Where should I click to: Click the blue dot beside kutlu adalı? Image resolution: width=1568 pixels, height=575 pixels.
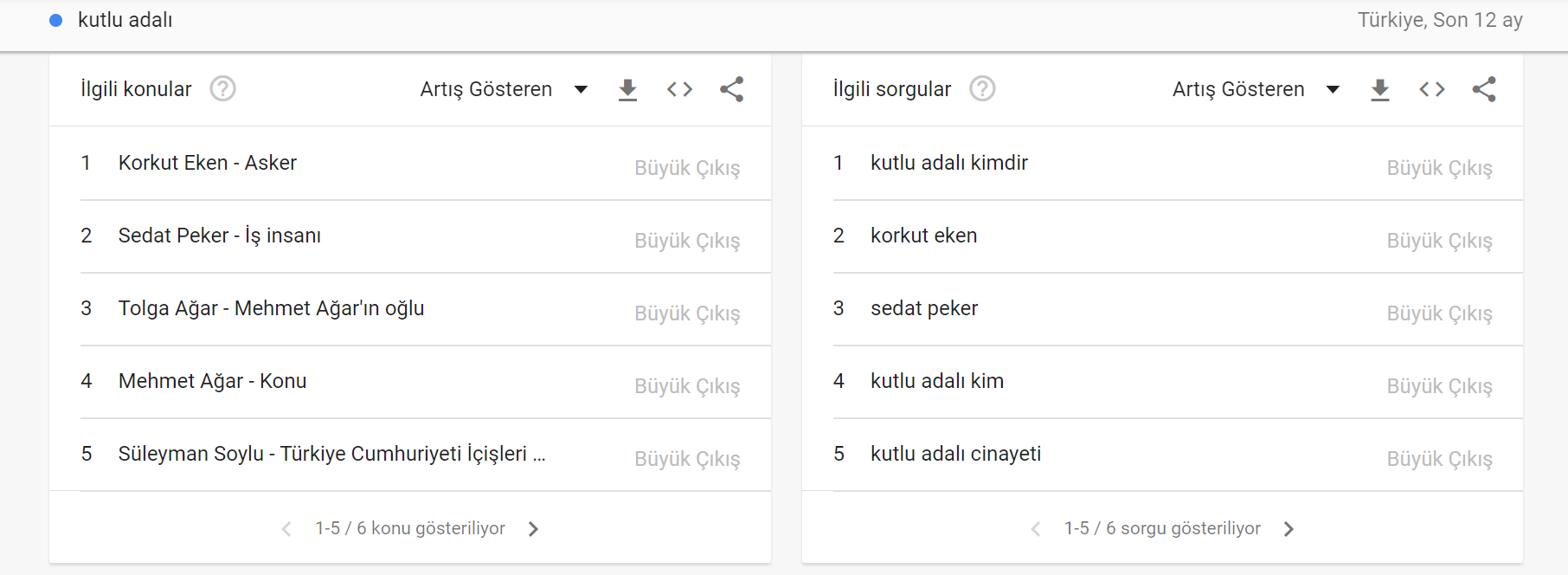tap(56, 20)
